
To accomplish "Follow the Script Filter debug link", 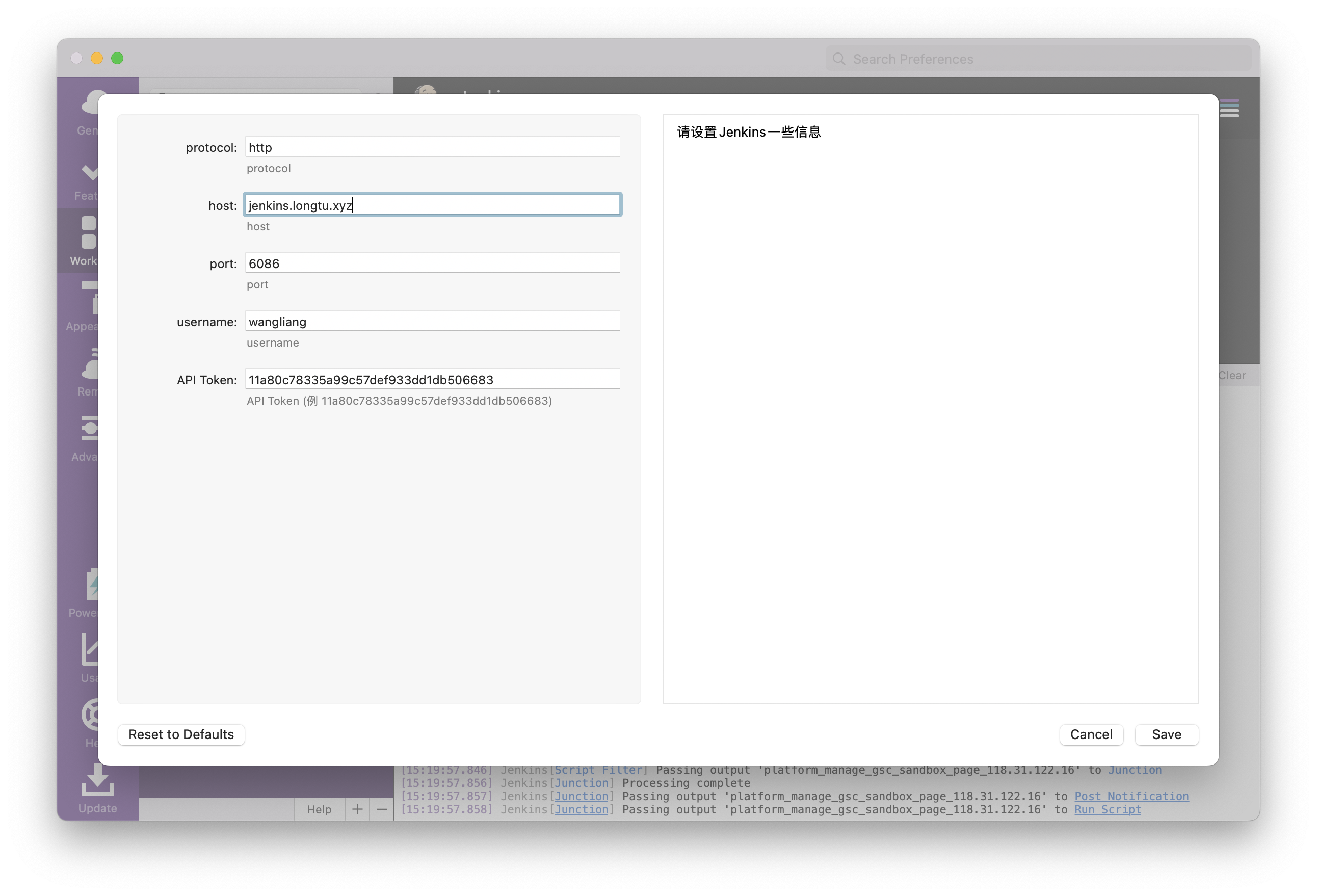I will [x=598, y=770].
